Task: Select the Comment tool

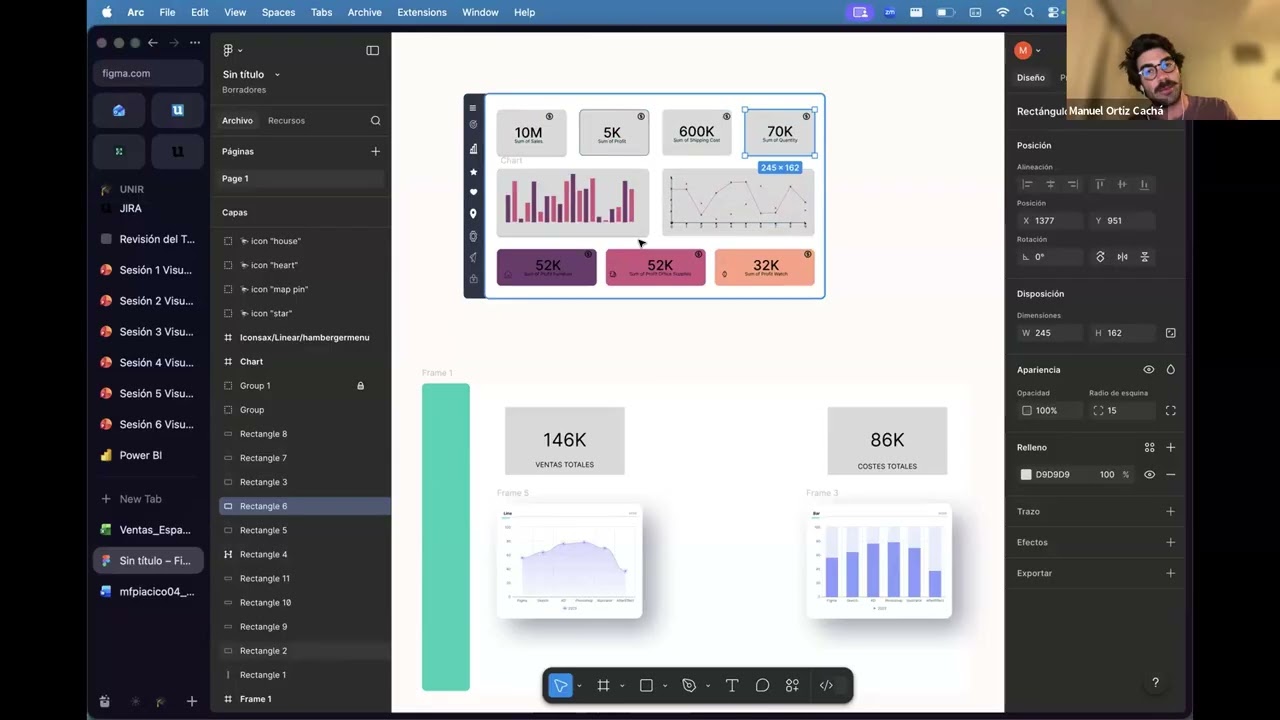Action: click(x=762, y=685)
